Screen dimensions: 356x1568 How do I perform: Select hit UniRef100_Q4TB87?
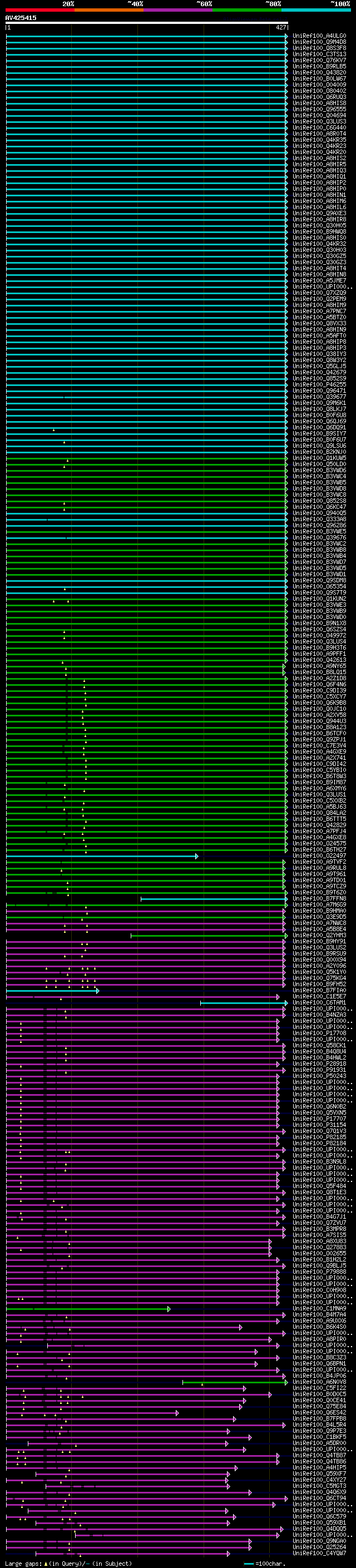pos(319,1455)
